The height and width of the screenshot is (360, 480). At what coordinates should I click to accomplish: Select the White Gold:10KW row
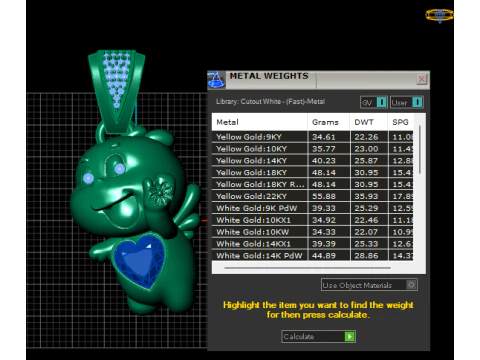point(312,232)
